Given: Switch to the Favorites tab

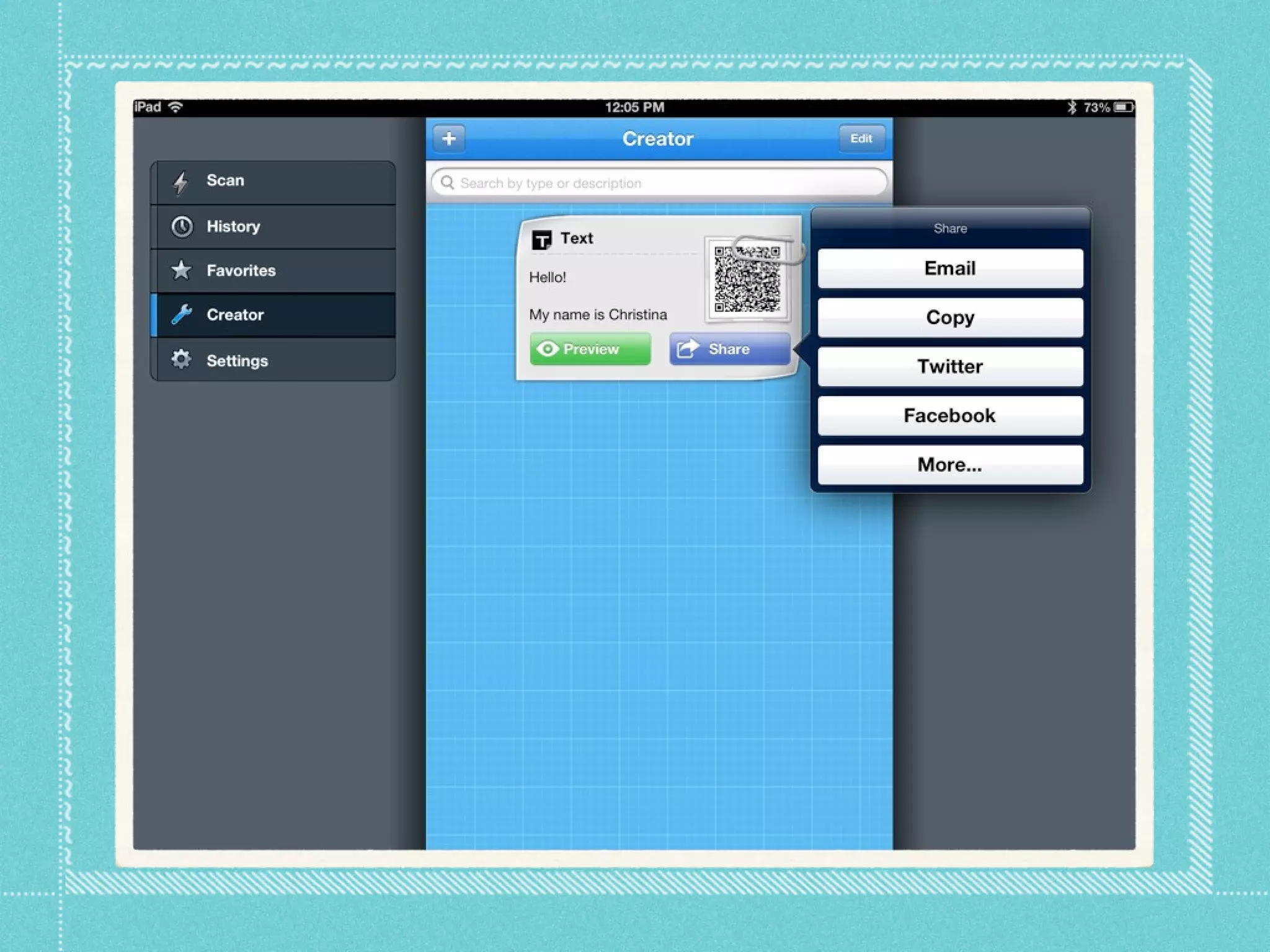Looking at the screenshot, I should 273,271.
